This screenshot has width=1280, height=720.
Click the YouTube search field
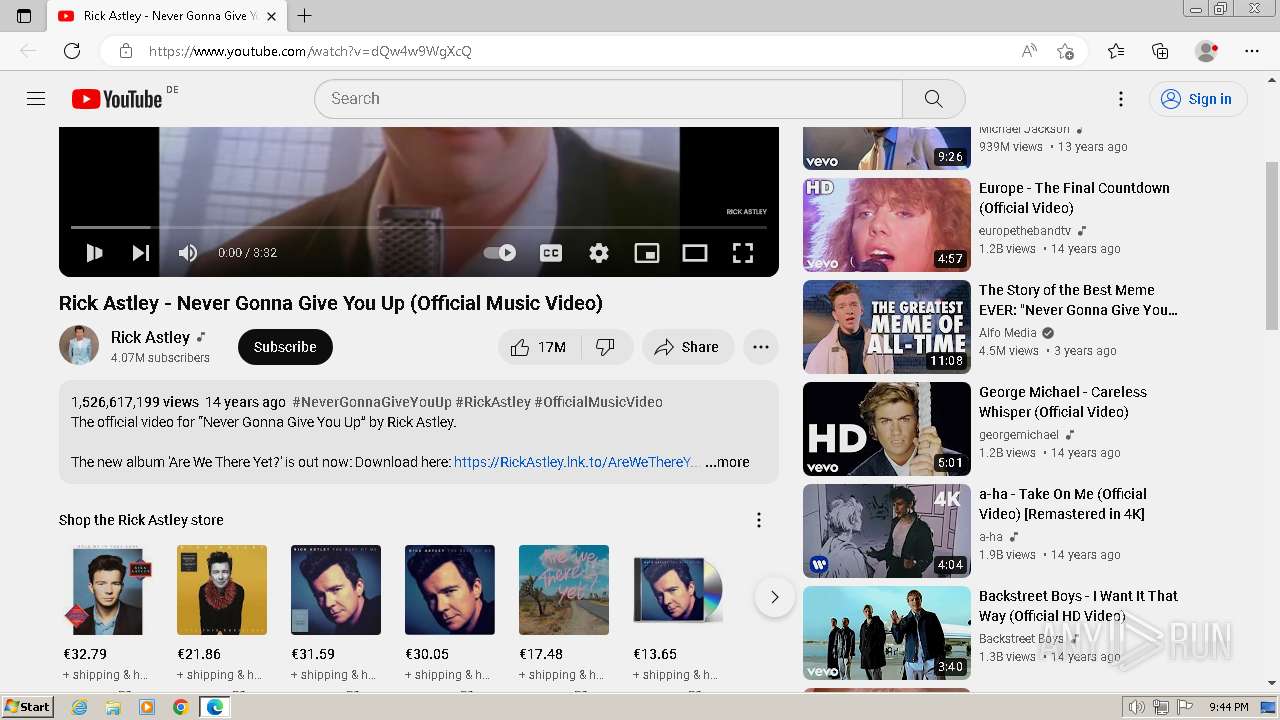tap(608, 99)
